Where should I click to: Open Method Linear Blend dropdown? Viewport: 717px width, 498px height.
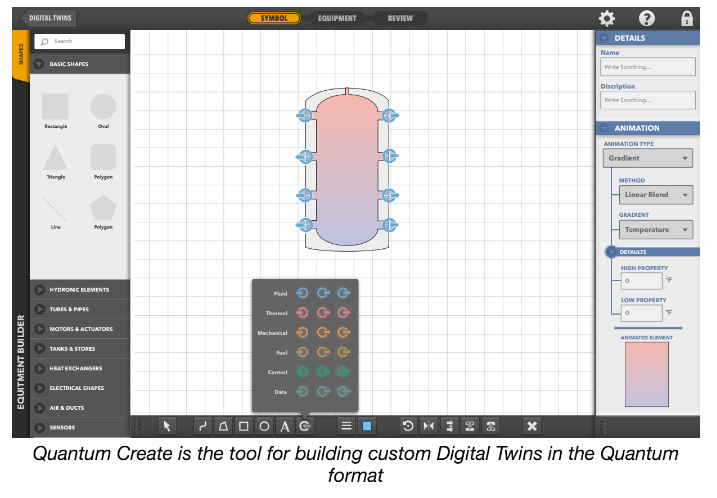[656, 195]
